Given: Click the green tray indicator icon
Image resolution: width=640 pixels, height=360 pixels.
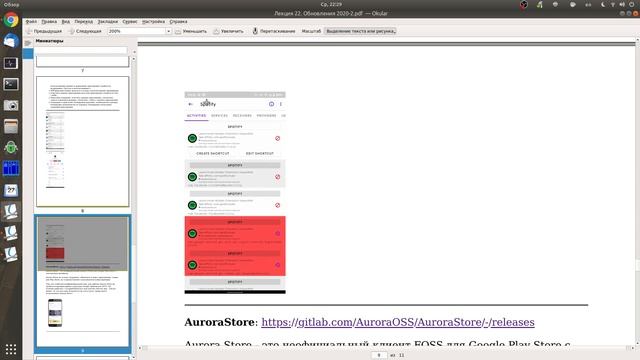Looking at the screenshot, I should (540, 4).
